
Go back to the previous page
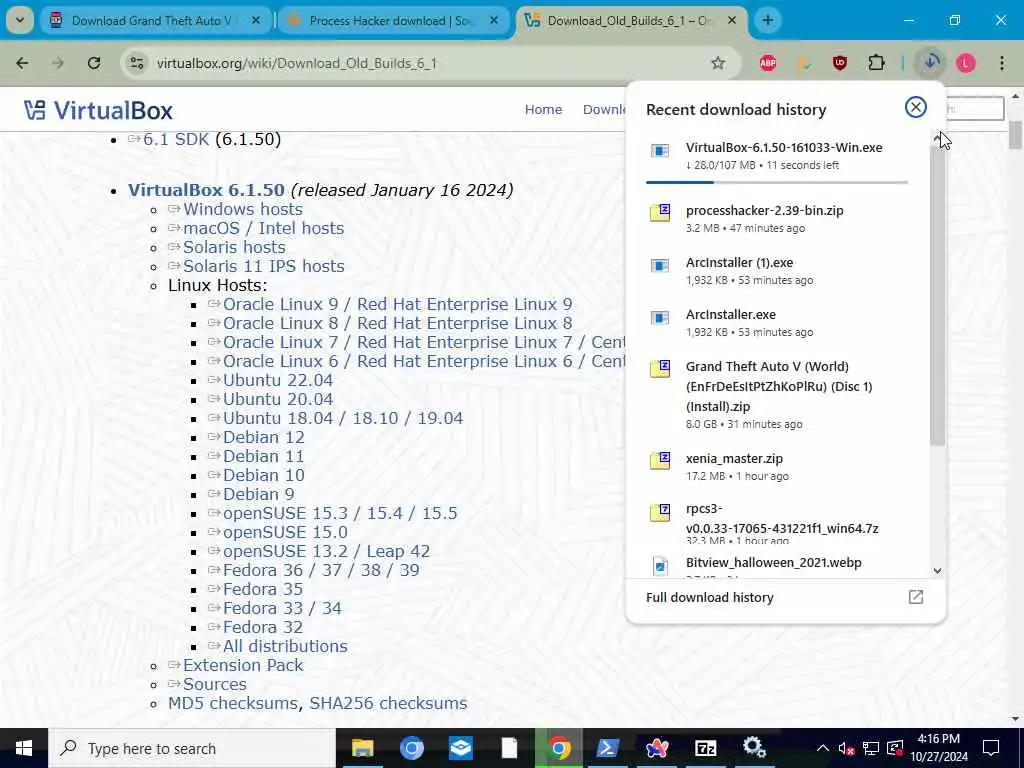point(22,63)
